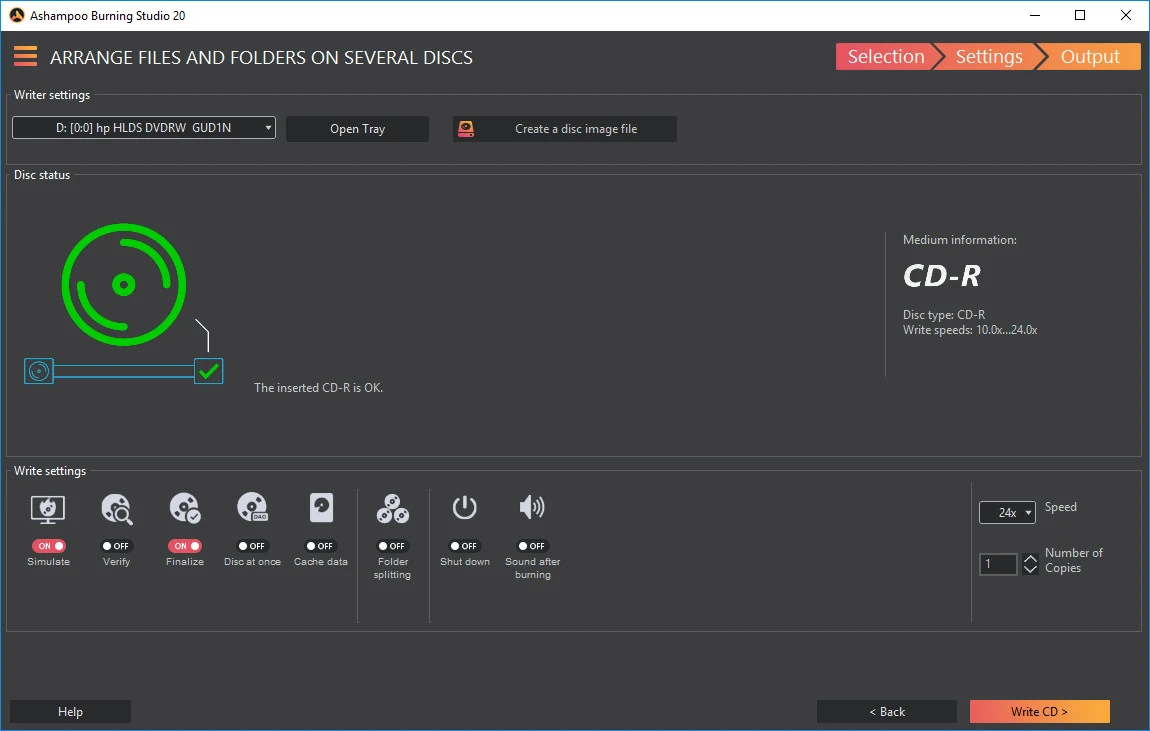Click the Simulate monitor icon
The width and height of the screenshot is (1150, 731).
[48, 509]
